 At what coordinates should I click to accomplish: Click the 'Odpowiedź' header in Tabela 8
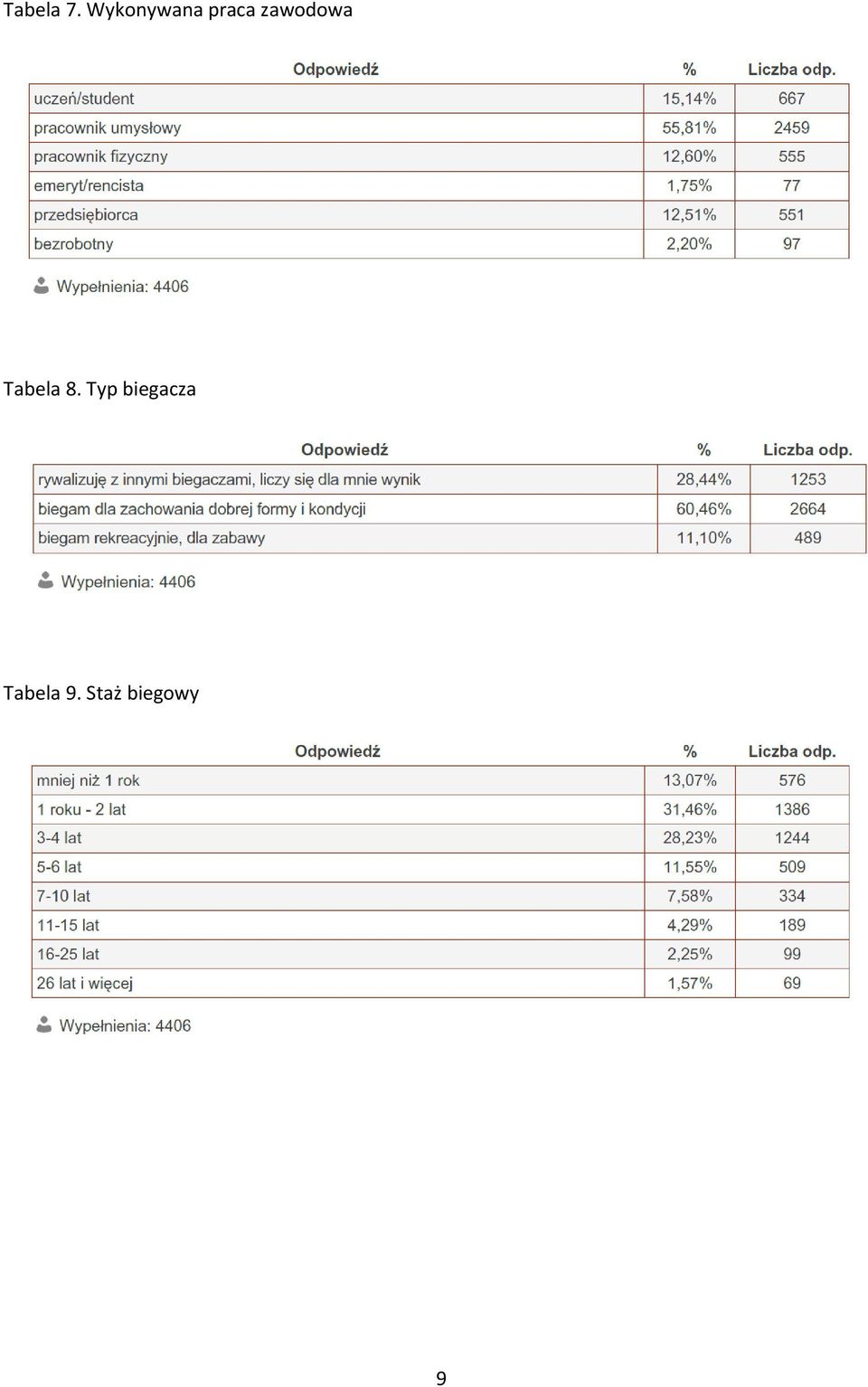click(x=344, y=449)
